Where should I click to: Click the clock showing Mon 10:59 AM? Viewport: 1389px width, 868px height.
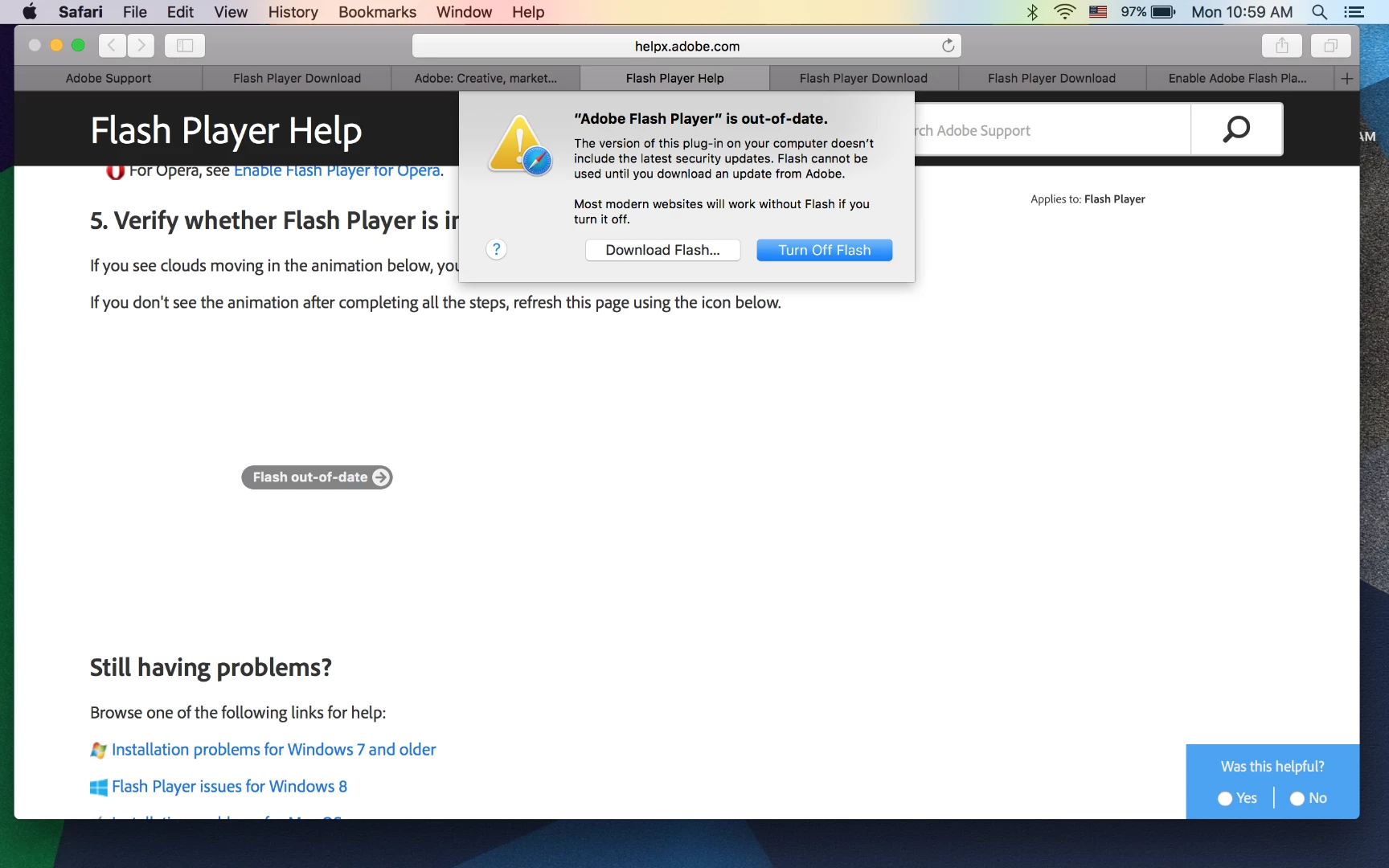[x=1242, y=12]
